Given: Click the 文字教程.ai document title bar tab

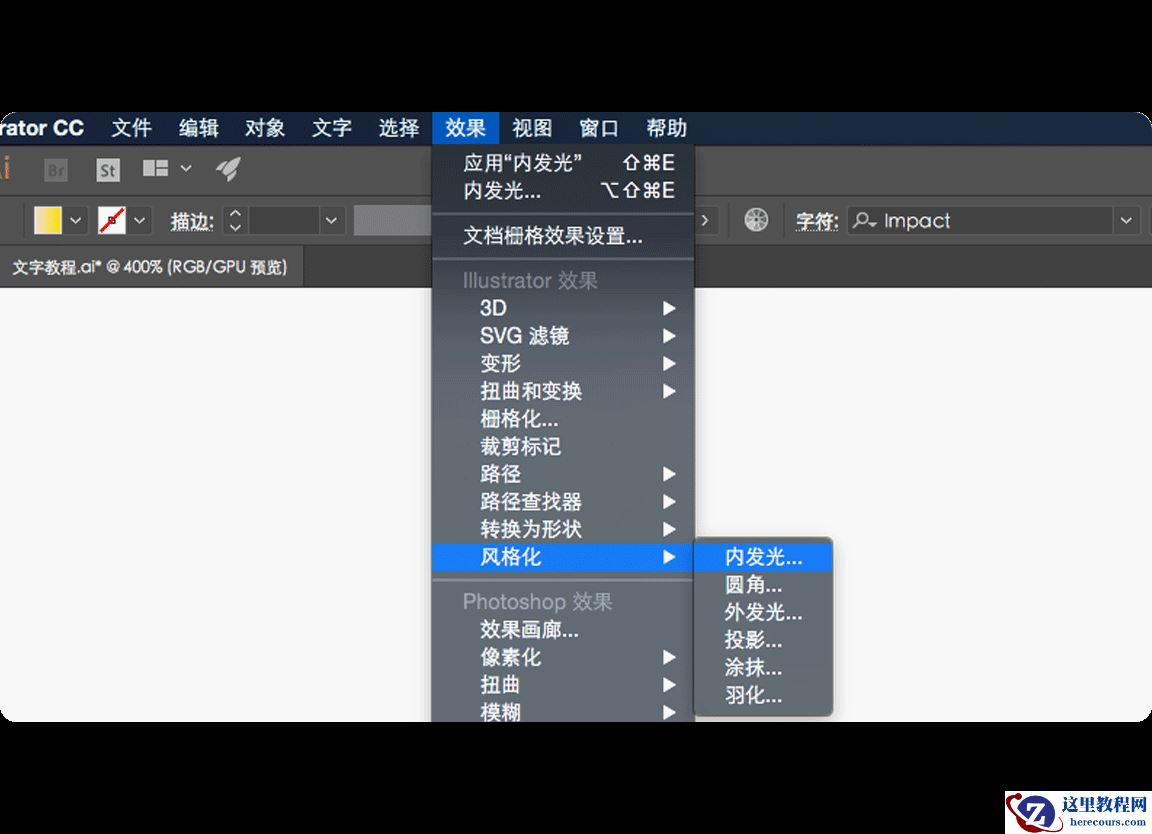Looking at the screenshot, I should tap(150, 266).
